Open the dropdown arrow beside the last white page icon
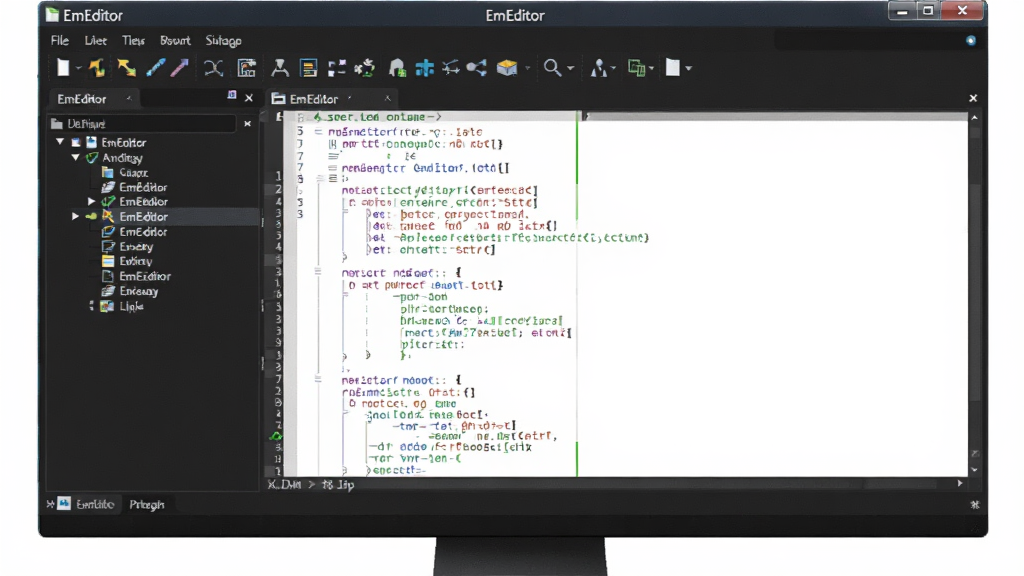 (688, 68)
